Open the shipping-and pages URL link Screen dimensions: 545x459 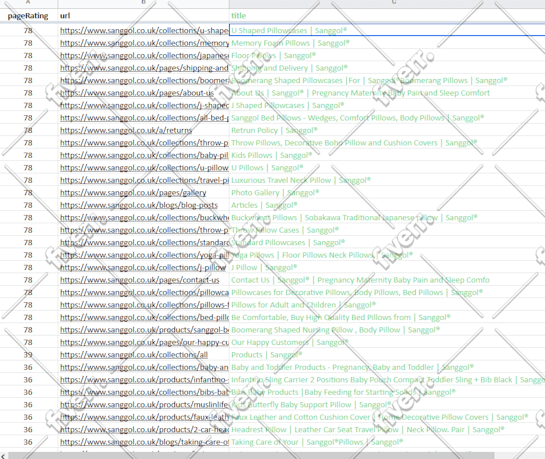click(x=144, y=68)
